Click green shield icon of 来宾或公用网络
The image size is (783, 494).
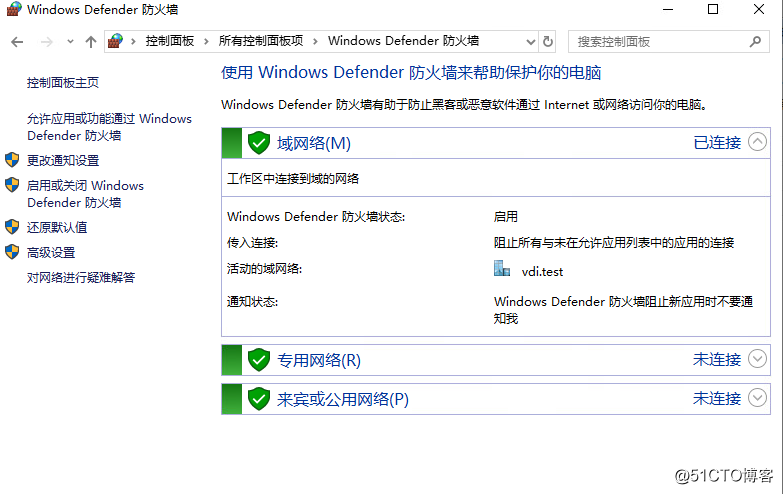(x=259, y=399)
